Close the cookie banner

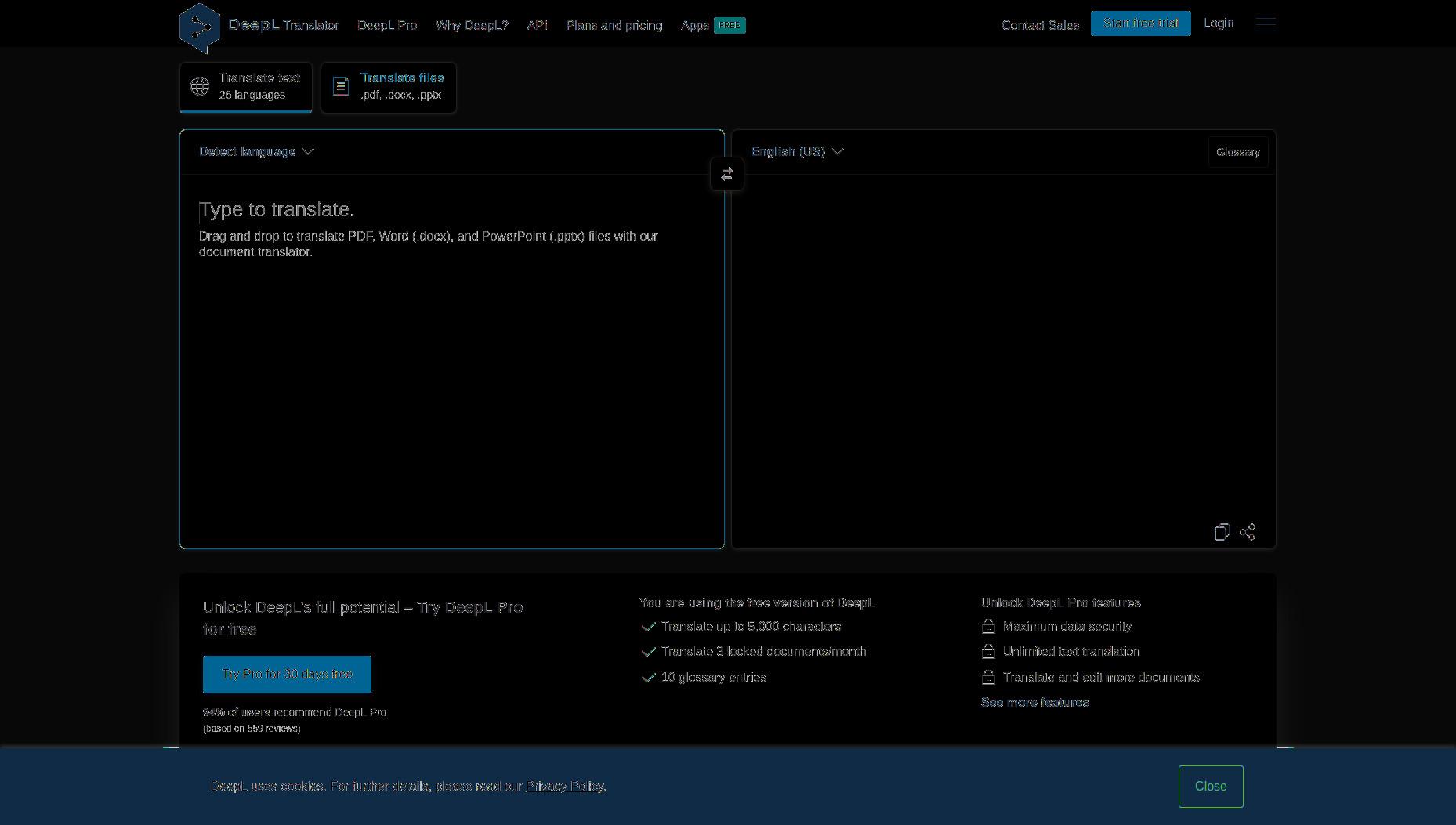[x=1211, y=787]
